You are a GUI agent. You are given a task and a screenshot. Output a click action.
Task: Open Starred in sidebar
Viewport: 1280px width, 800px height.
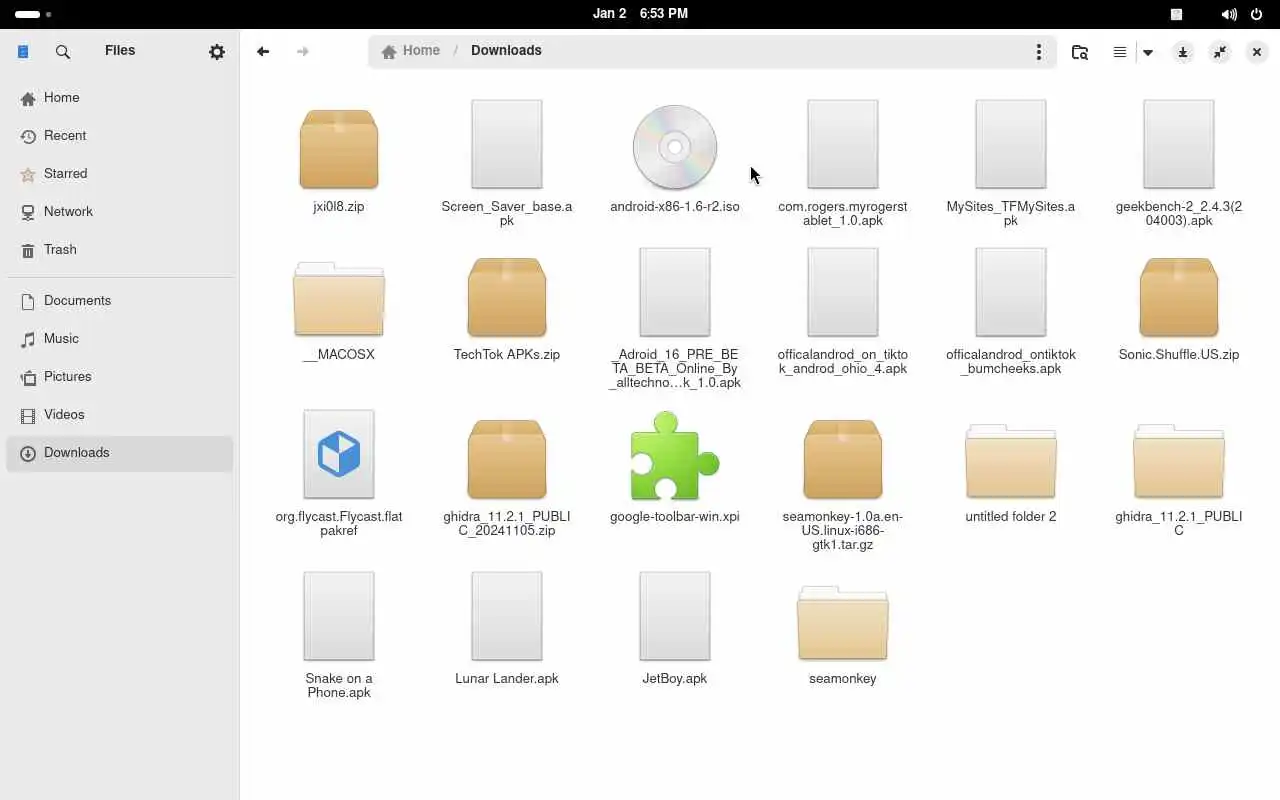click(120, 174)
